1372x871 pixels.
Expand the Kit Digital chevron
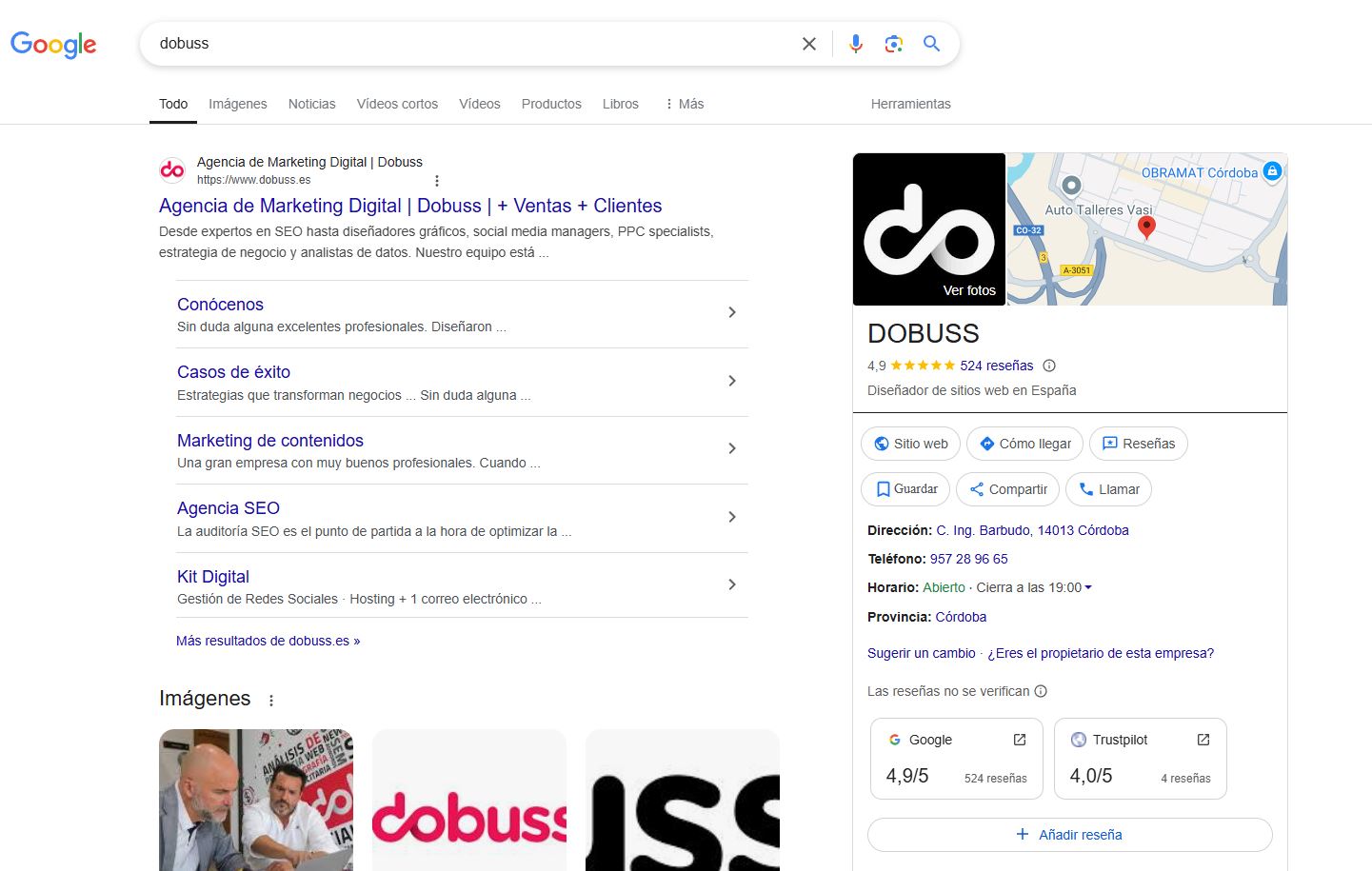point(732,584)
